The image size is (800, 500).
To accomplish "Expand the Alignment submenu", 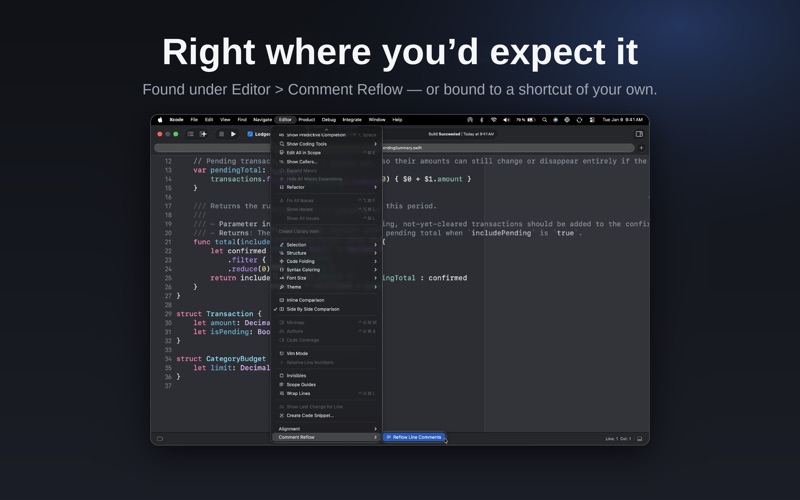I will pyautogui.click(x=327, y=429).
